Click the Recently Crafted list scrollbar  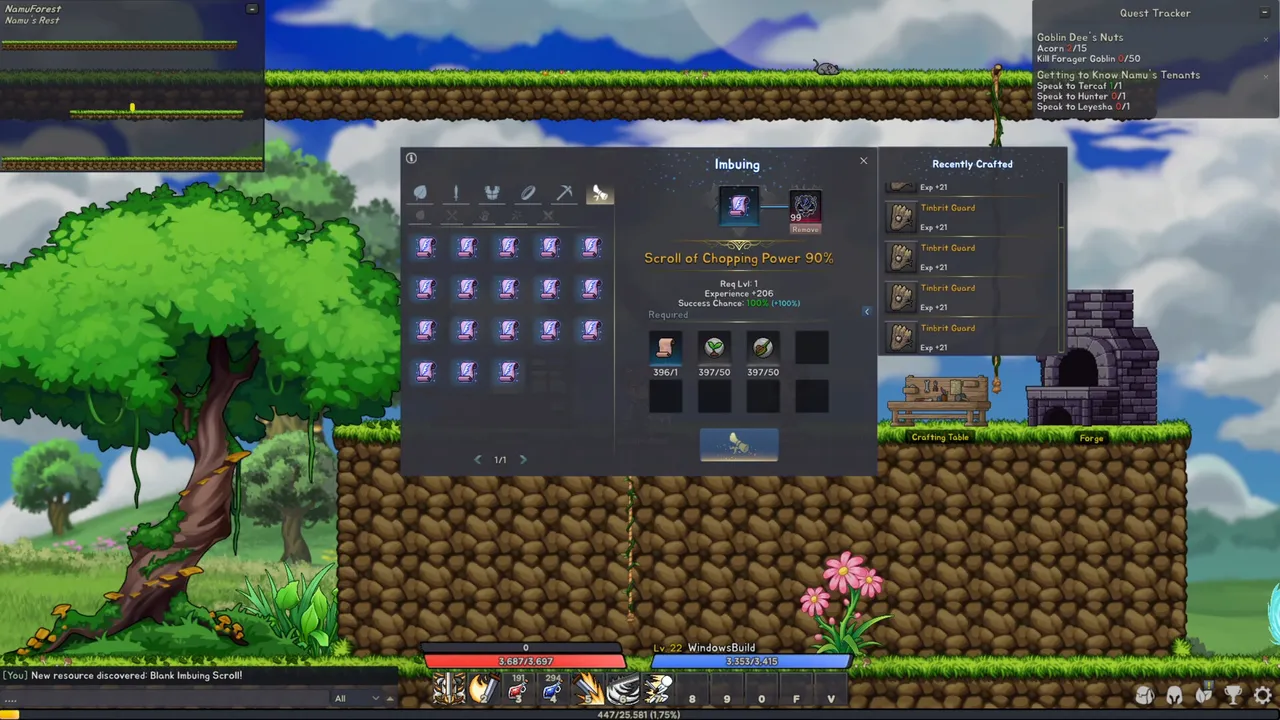click(1062, 265)
